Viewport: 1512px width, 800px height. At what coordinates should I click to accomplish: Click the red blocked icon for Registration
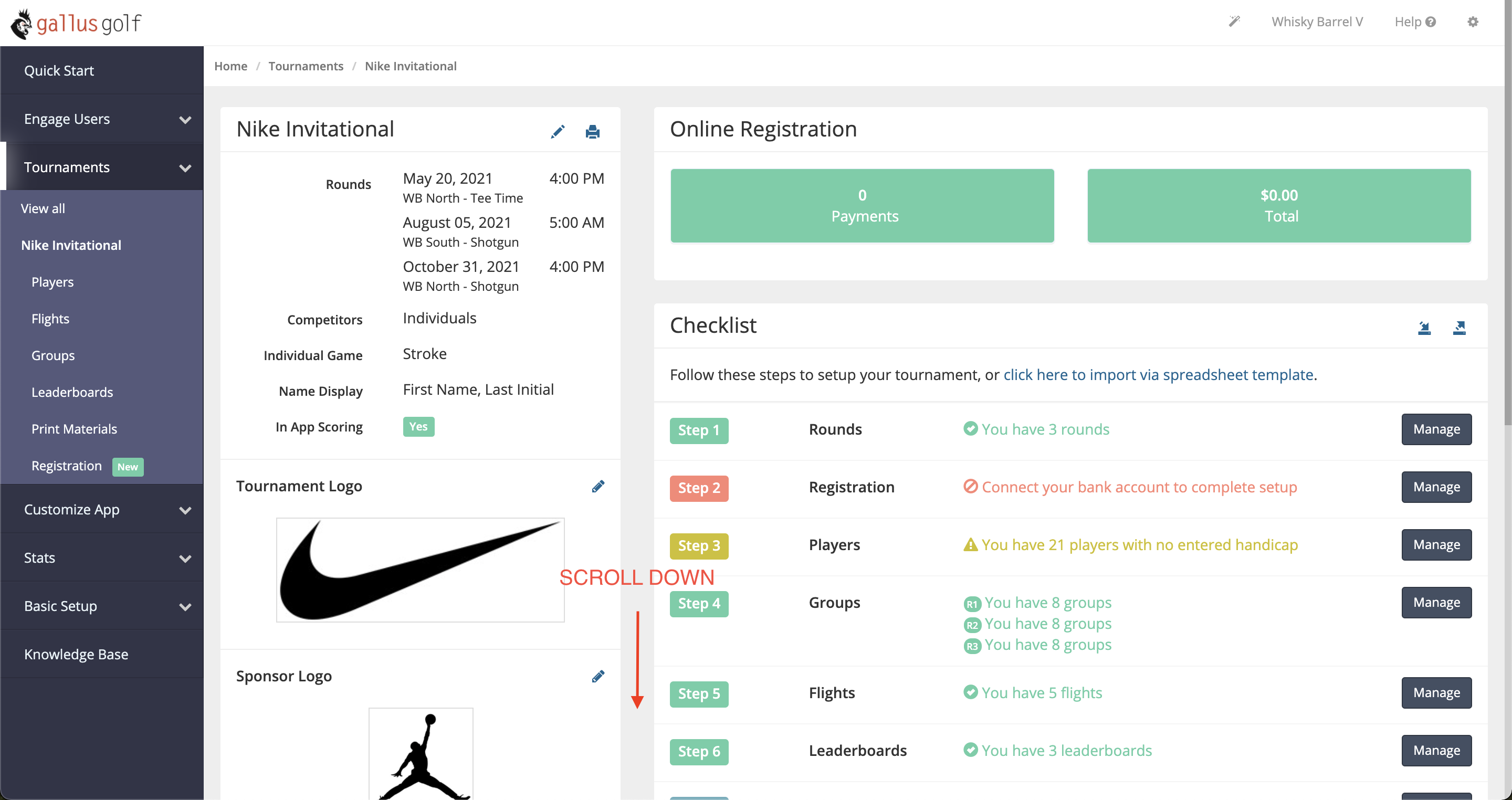pos(970,486)
